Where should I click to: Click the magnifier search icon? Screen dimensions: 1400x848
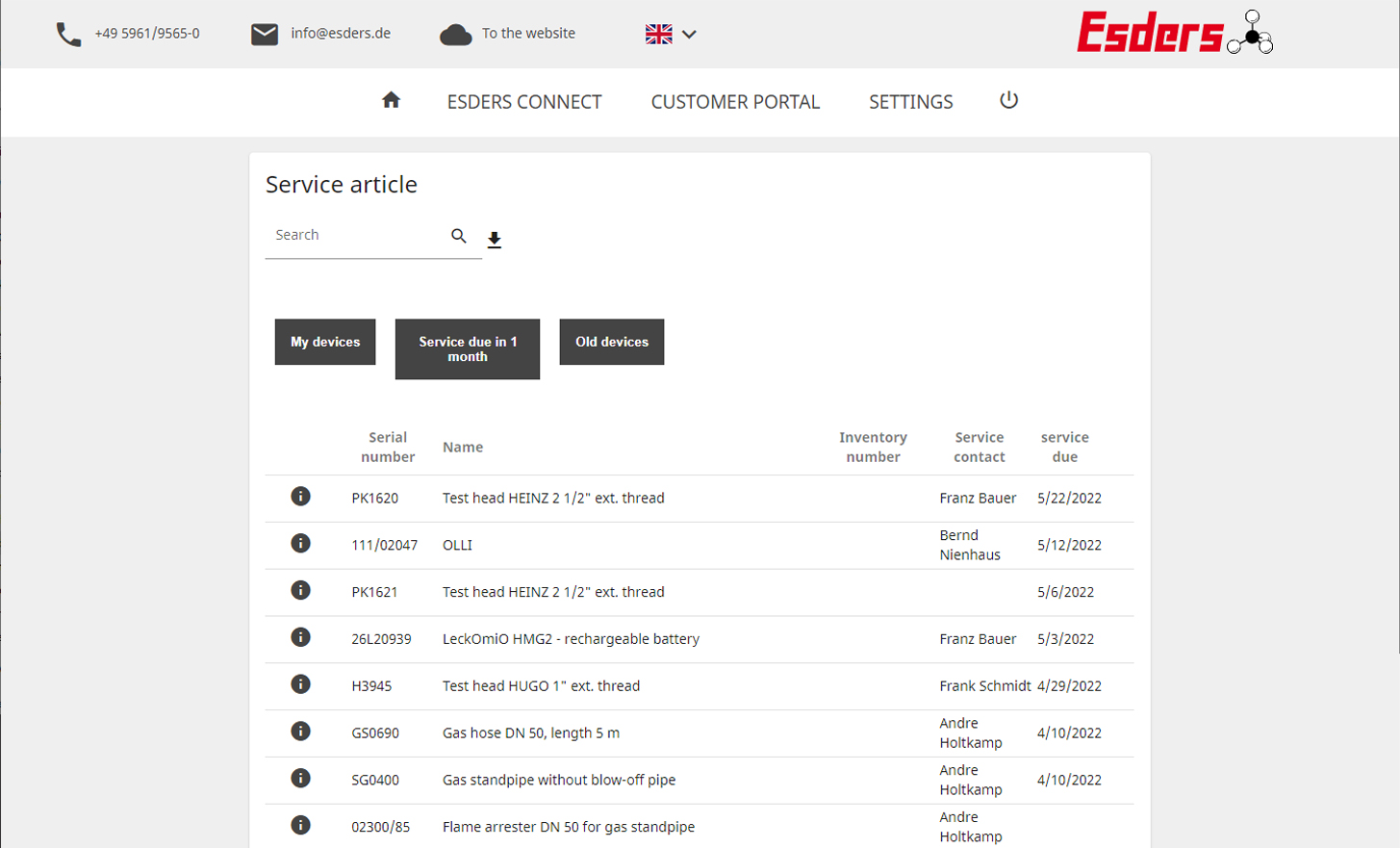point(459,236)
